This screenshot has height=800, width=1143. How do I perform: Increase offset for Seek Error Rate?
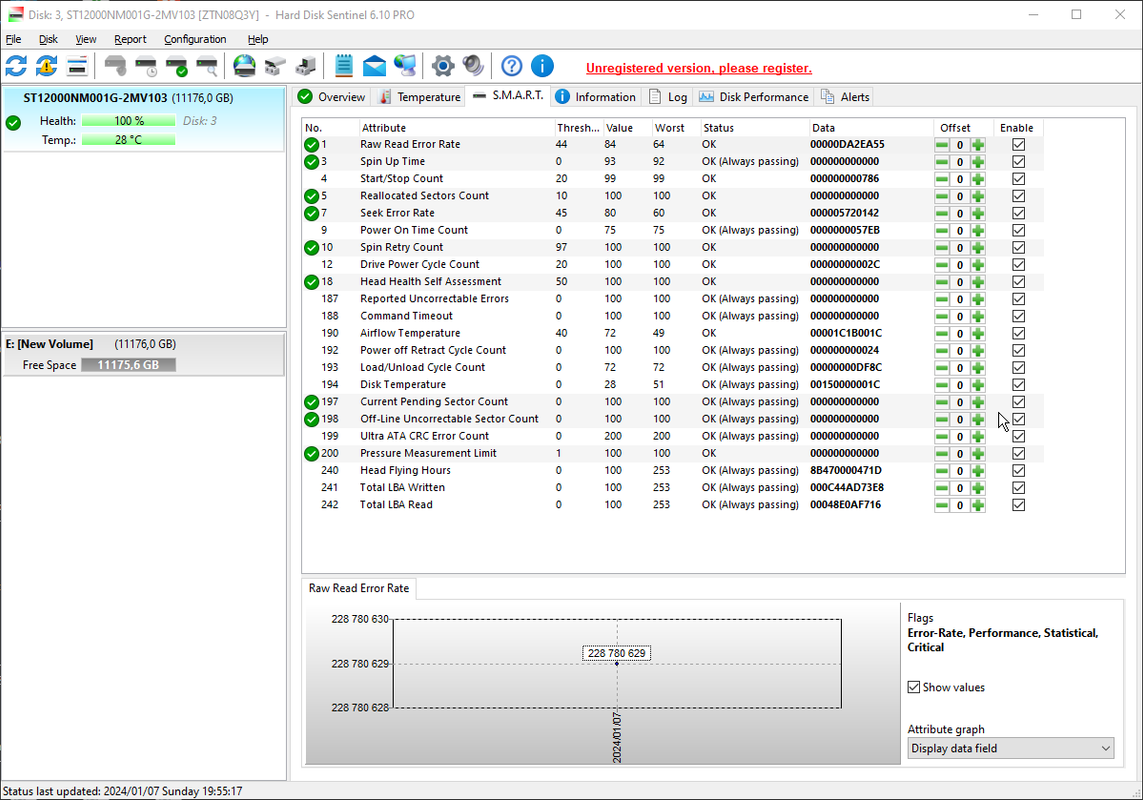978,213
